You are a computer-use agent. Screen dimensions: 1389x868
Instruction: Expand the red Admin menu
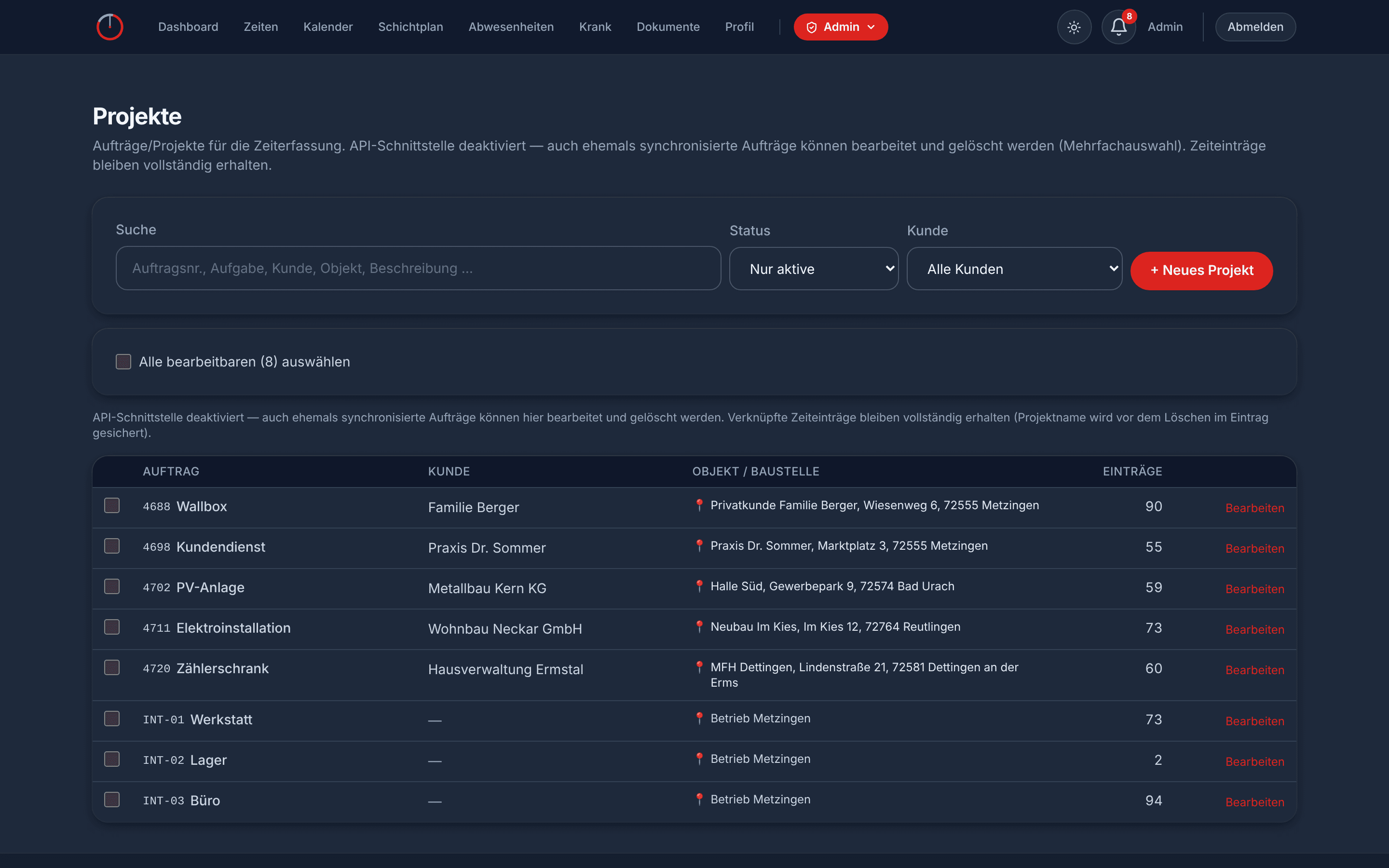click(840, 27)
